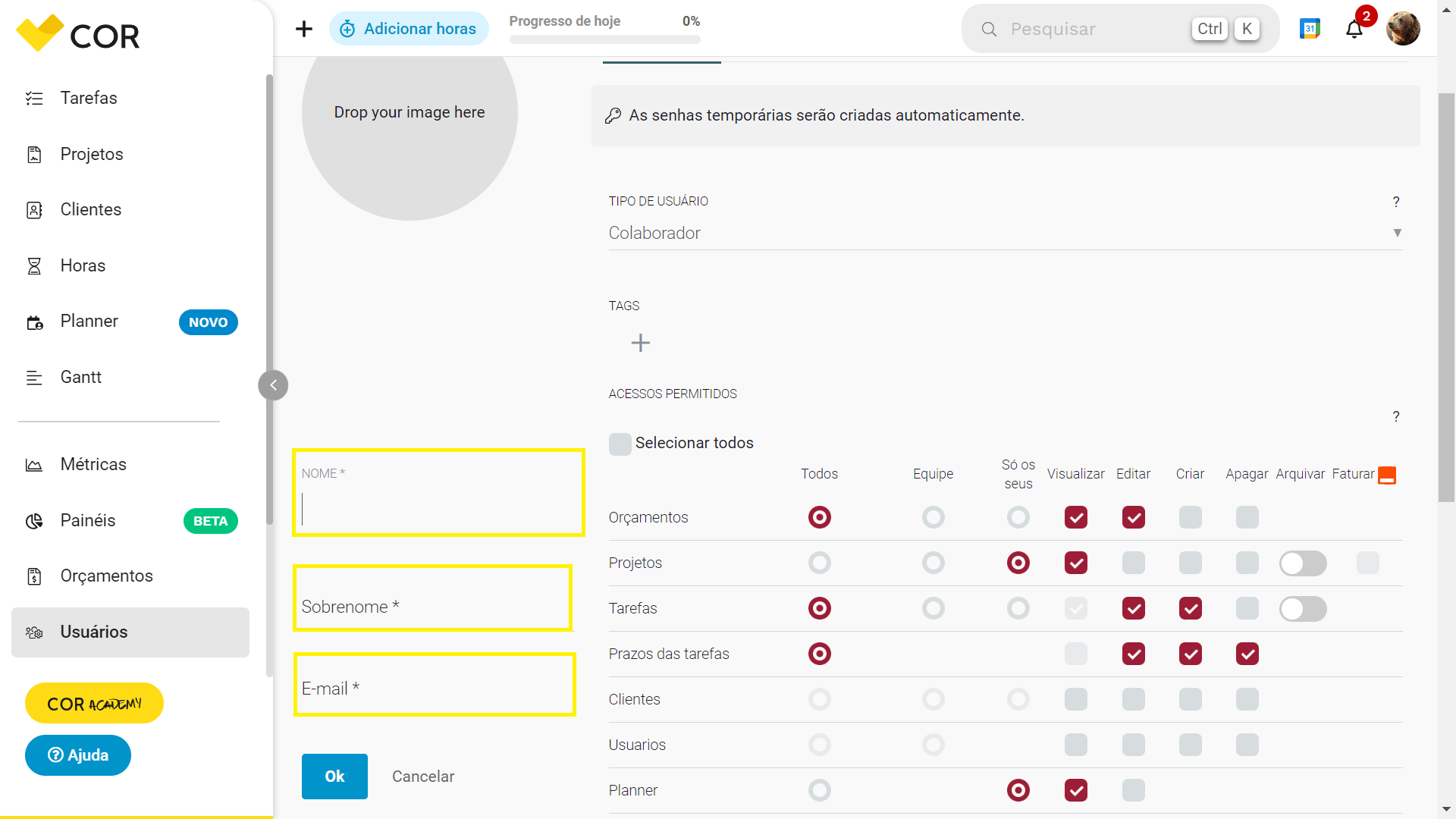Uncheck Visualizar for Orçamentos
The width and height of the screenshot is (1456, 819).
pos(1076,517)
